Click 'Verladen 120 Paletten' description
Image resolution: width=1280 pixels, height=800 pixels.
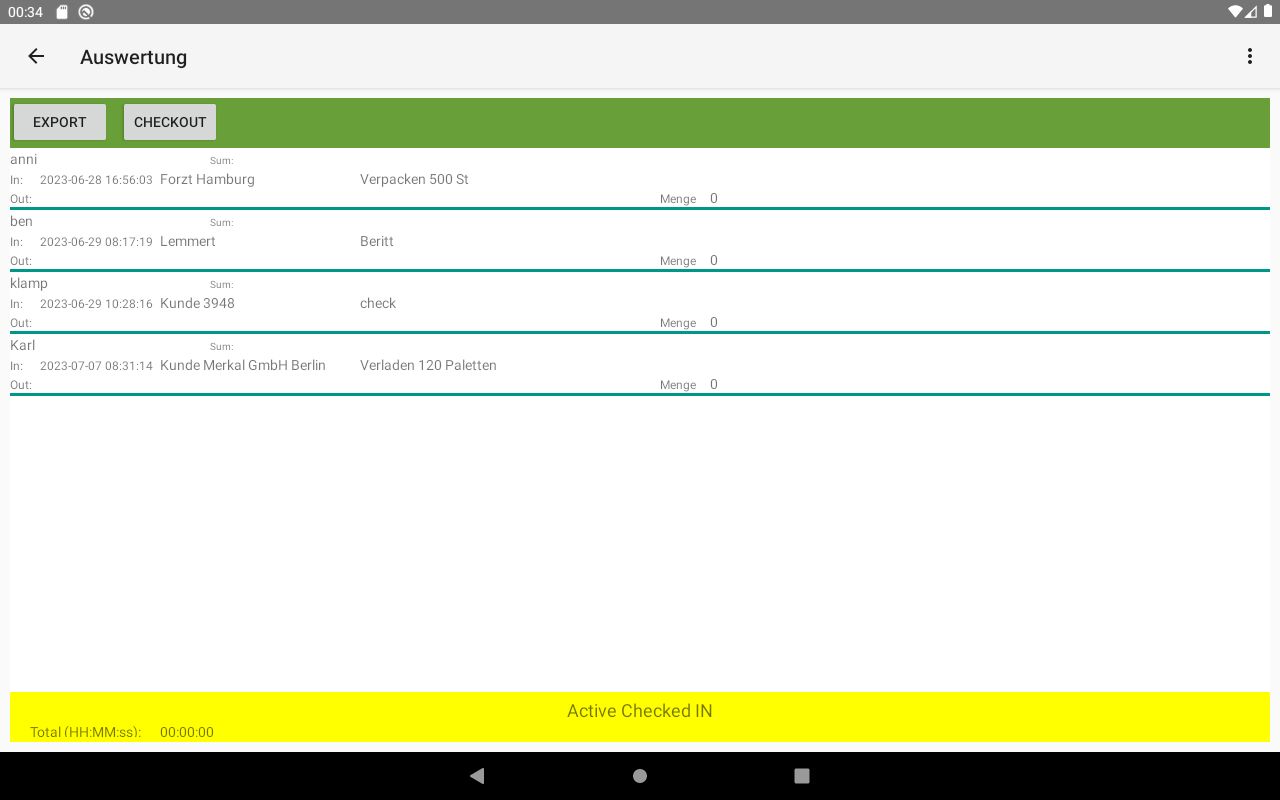pos(428,365)
